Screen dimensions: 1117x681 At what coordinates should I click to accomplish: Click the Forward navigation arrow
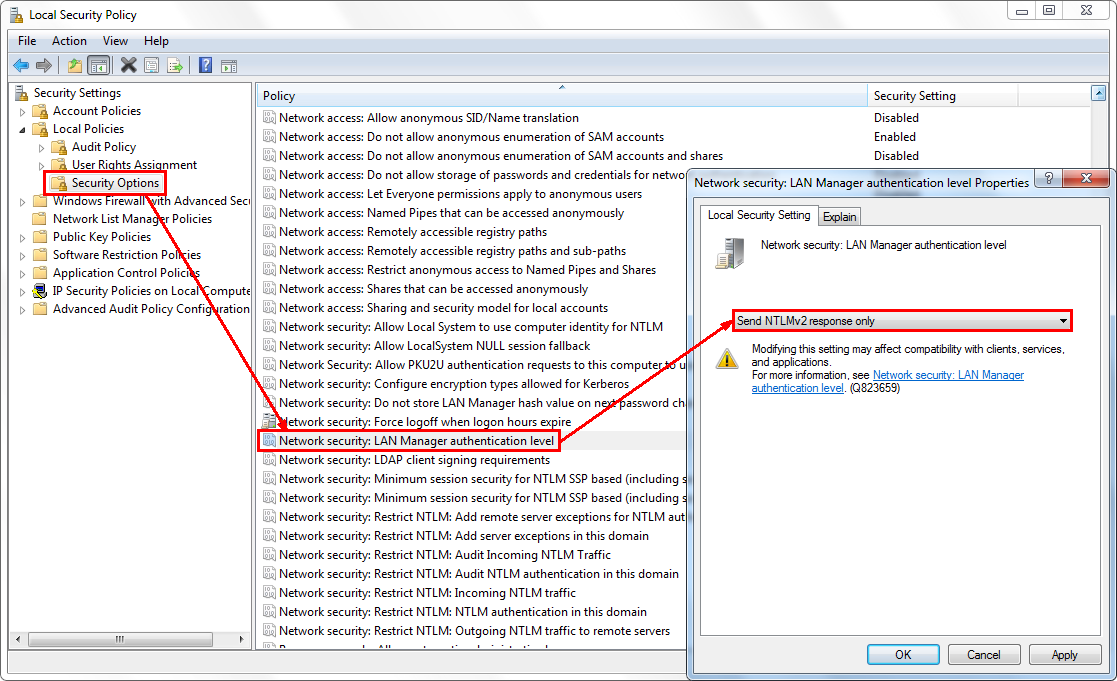pos(42,65)
